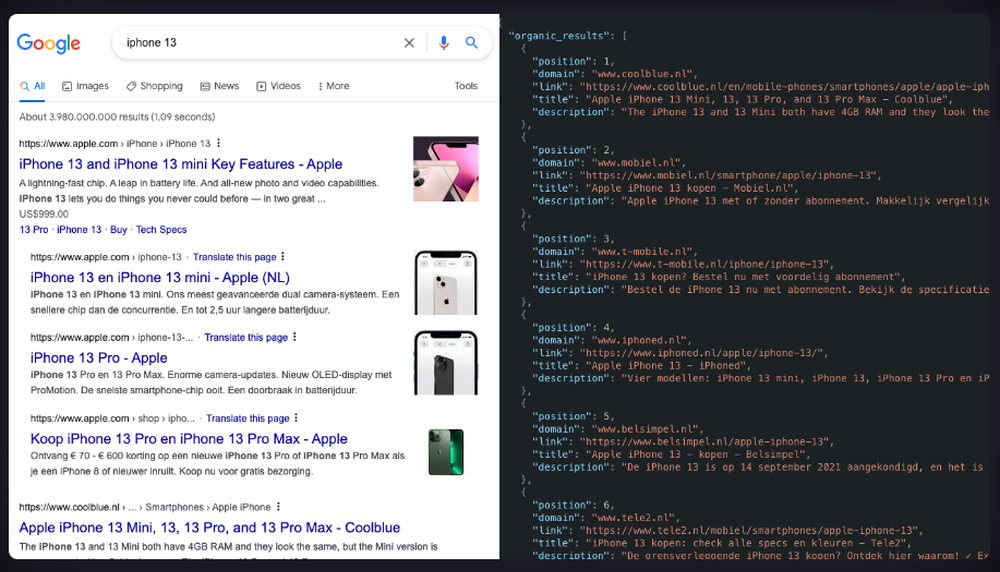Click the pink iPhone 13 thumbnail
Viewport: 1000px width, 572px height.
tap(446, 169)
